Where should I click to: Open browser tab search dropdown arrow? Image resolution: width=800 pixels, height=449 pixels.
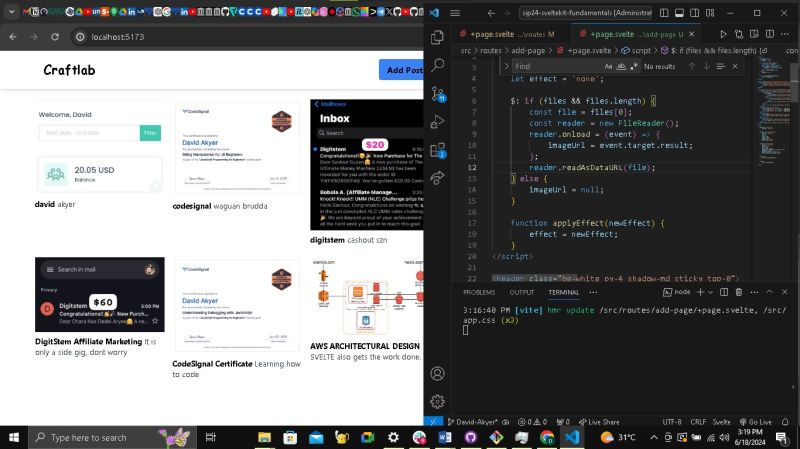11,11
